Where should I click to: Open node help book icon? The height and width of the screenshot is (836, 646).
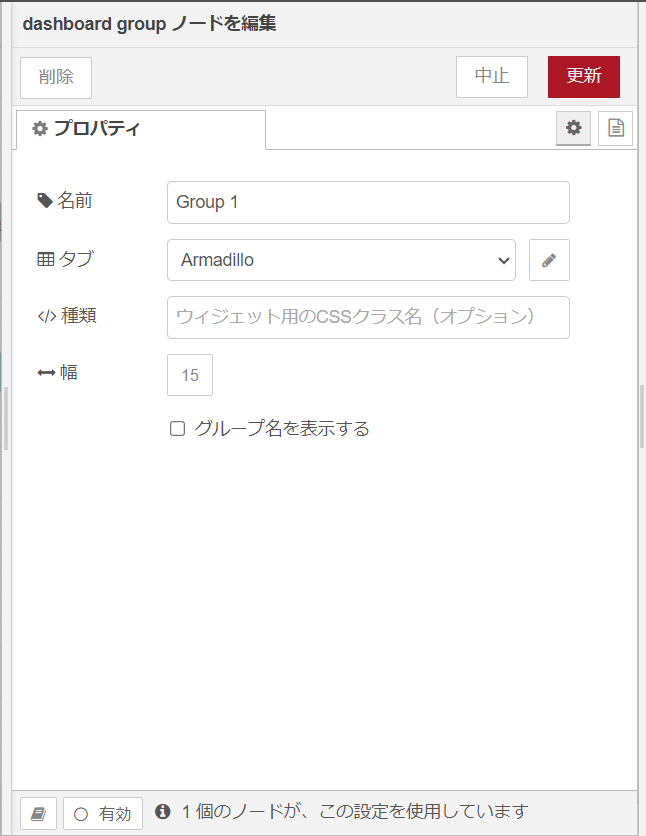tap(38, 814)
